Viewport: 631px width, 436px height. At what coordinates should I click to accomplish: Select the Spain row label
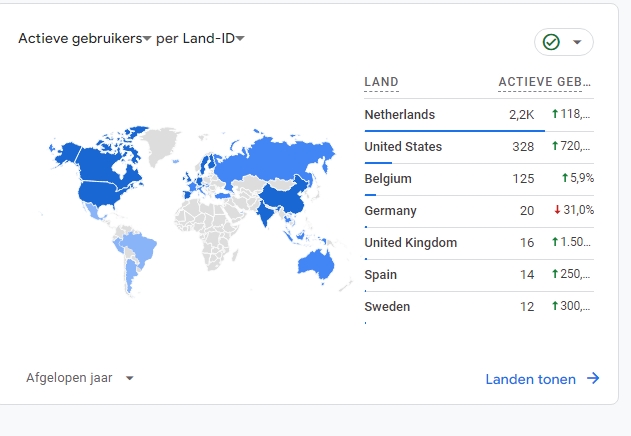point(380,275)
